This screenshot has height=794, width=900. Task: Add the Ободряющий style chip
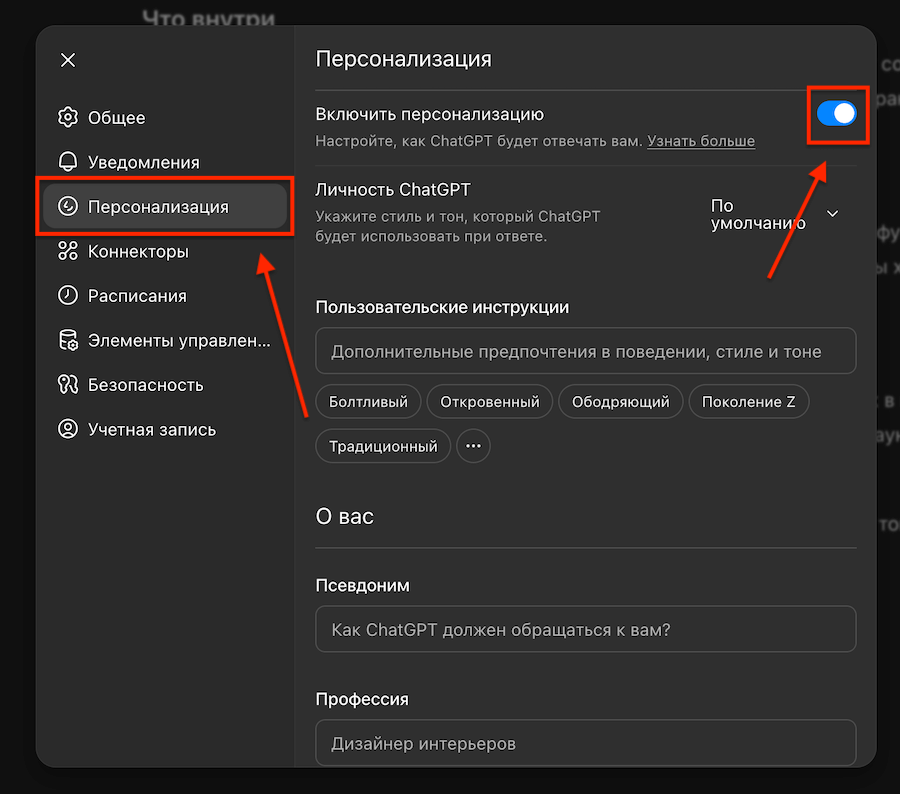620,401
